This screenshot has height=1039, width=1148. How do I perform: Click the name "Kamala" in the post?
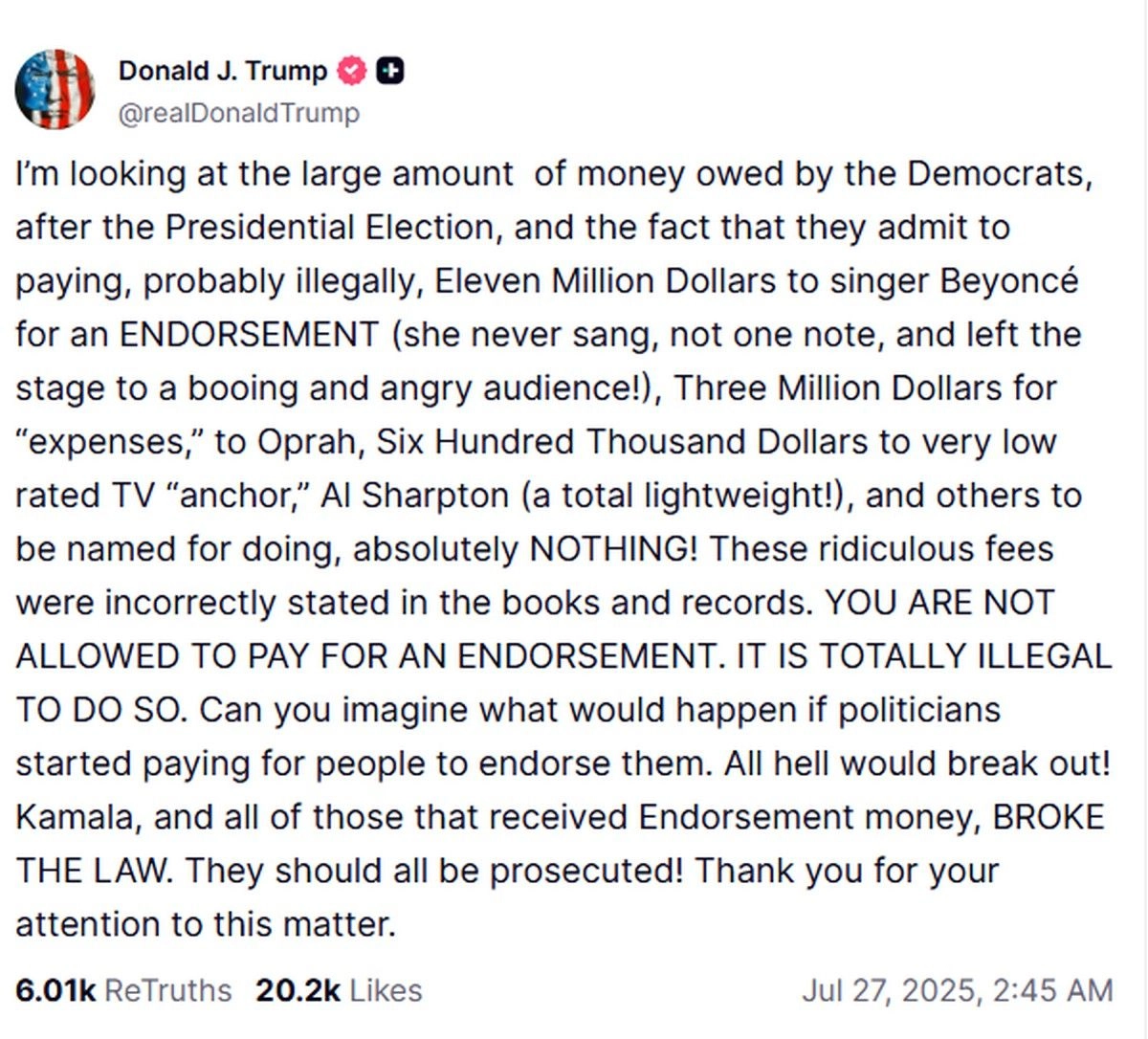(x=75, y=817)
